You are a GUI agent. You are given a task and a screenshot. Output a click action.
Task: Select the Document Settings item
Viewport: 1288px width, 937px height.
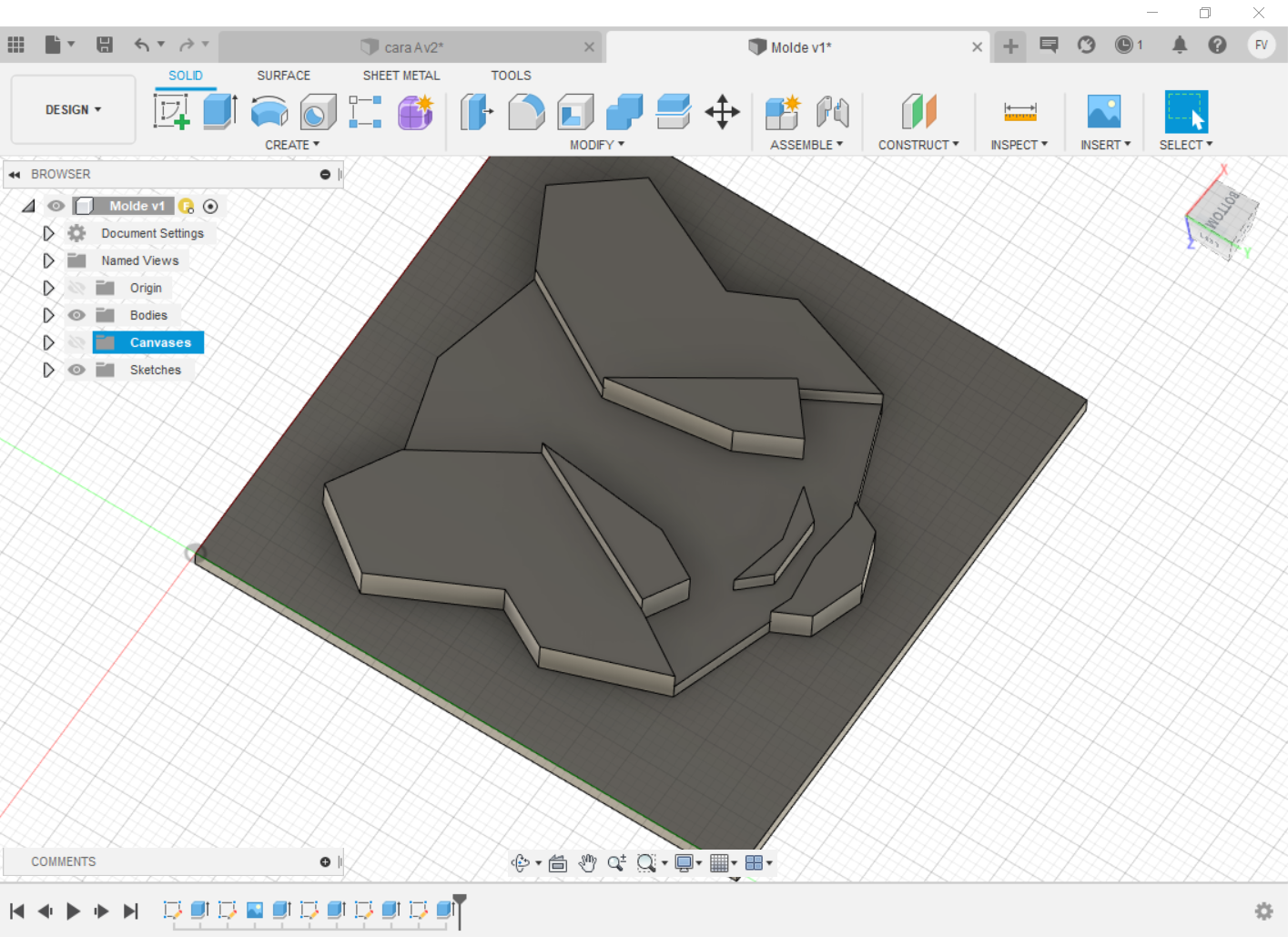click(x=152, y=233)
